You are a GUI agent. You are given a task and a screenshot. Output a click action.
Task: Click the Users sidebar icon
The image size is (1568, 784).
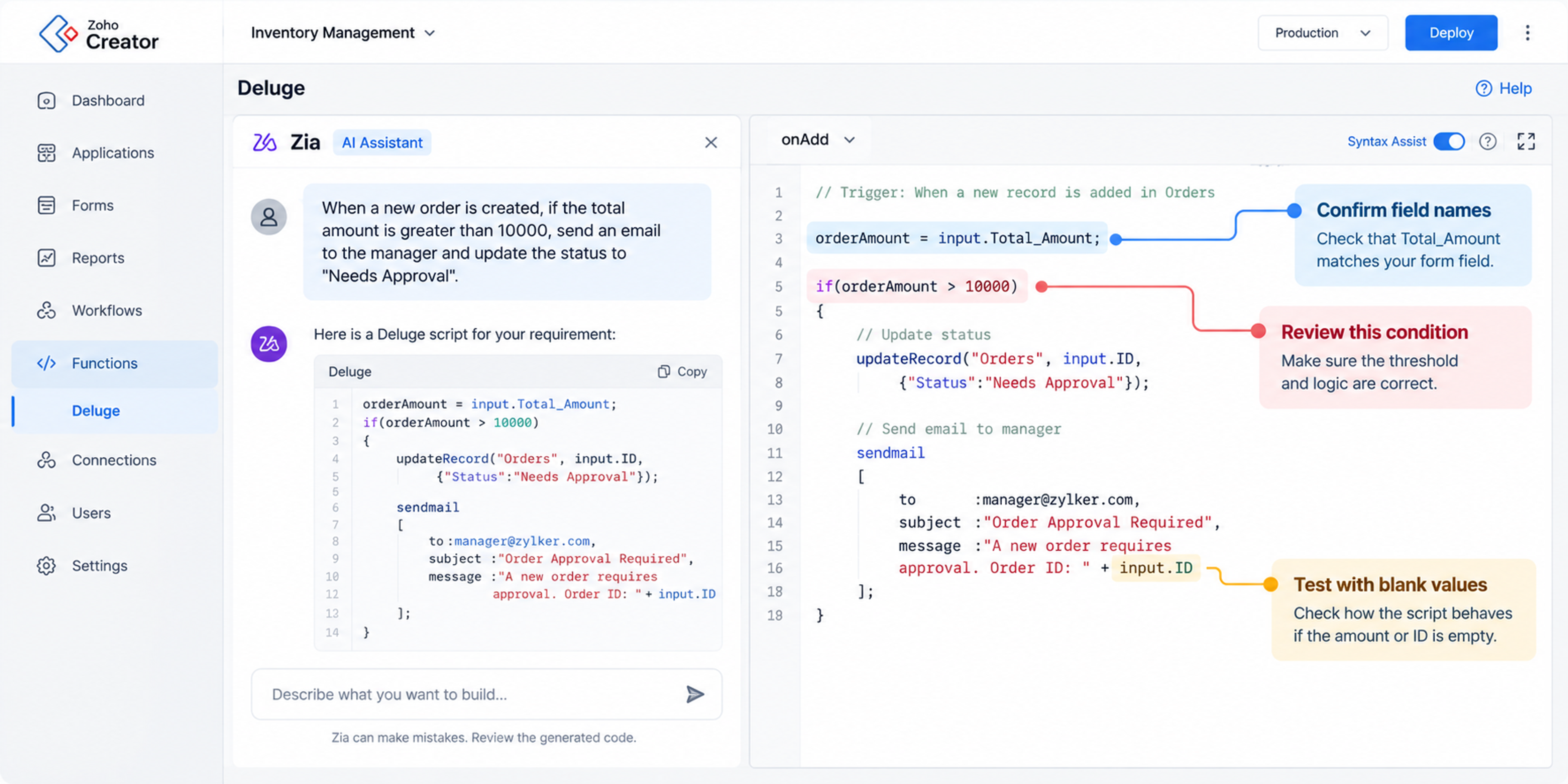click(46, 513)
